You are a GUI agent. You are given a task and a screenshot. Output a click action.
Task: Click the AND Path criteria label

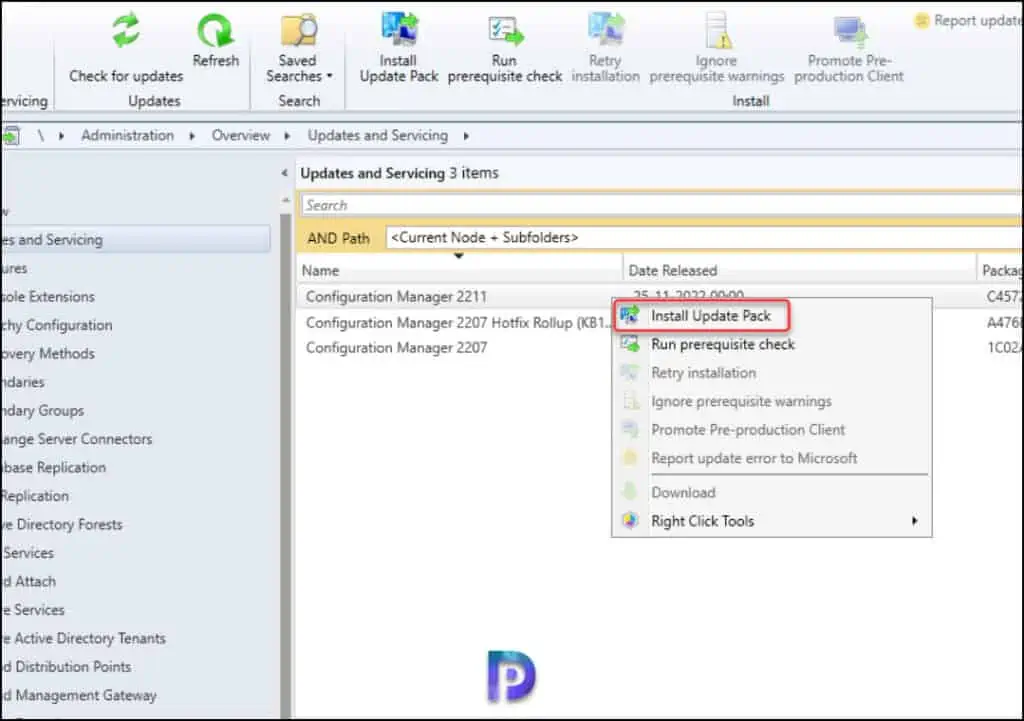coord(338,238)
